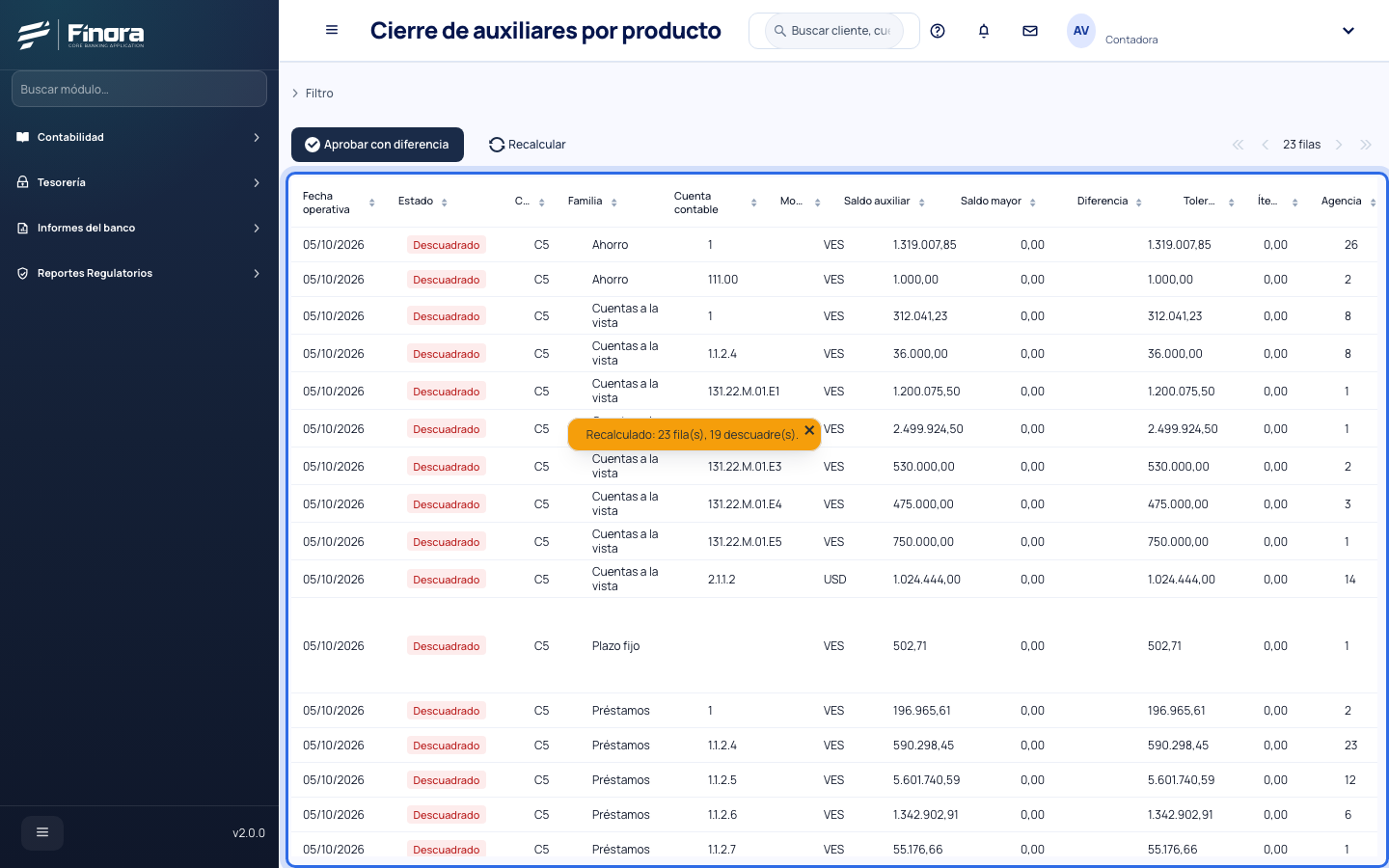The width and height of the screenshot is (1389, 868).
Task: Open Reportes Regulatorios menu
Action: 139,273
